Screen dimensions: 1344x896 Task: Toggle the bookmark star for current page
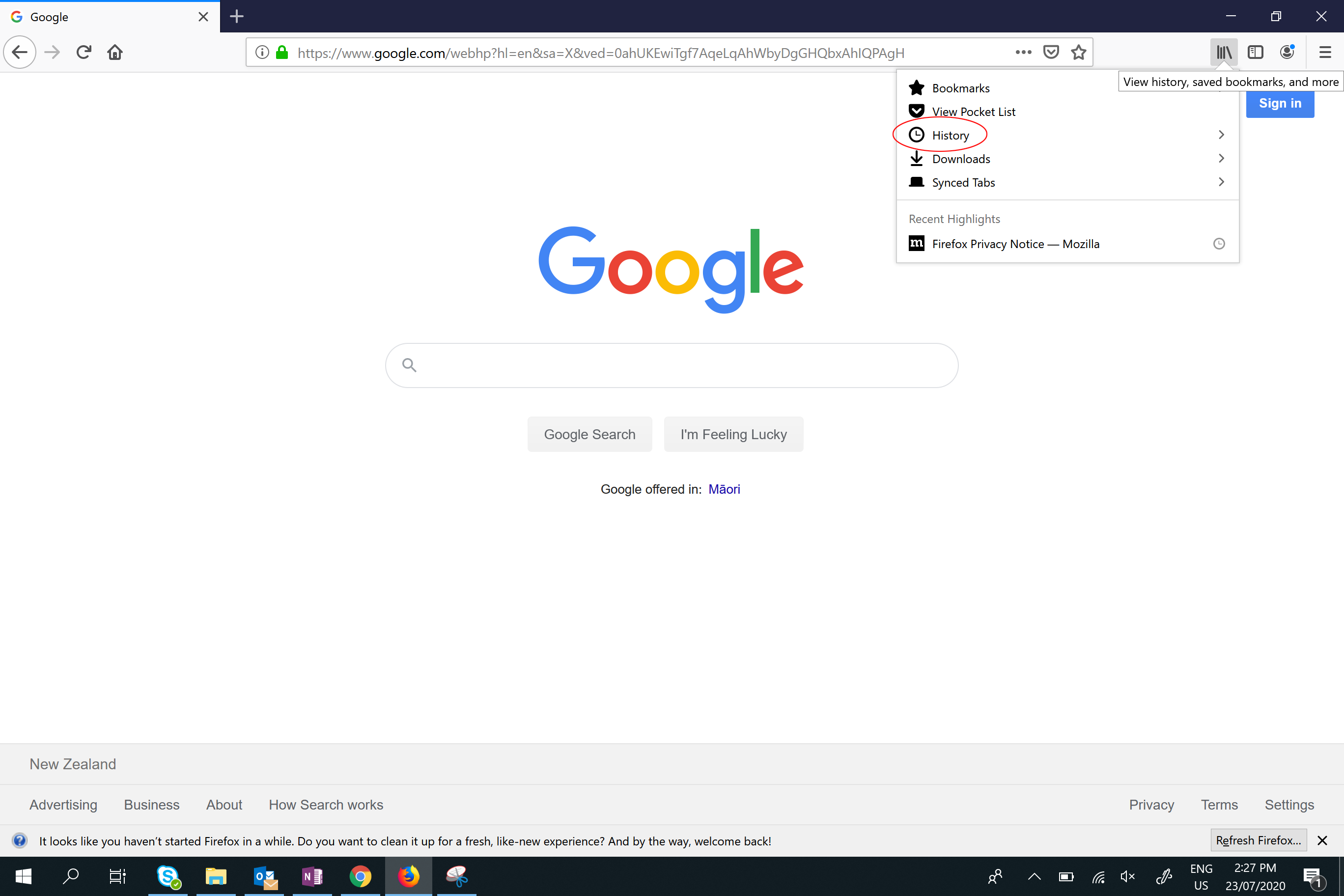(x=1079, y=53)
